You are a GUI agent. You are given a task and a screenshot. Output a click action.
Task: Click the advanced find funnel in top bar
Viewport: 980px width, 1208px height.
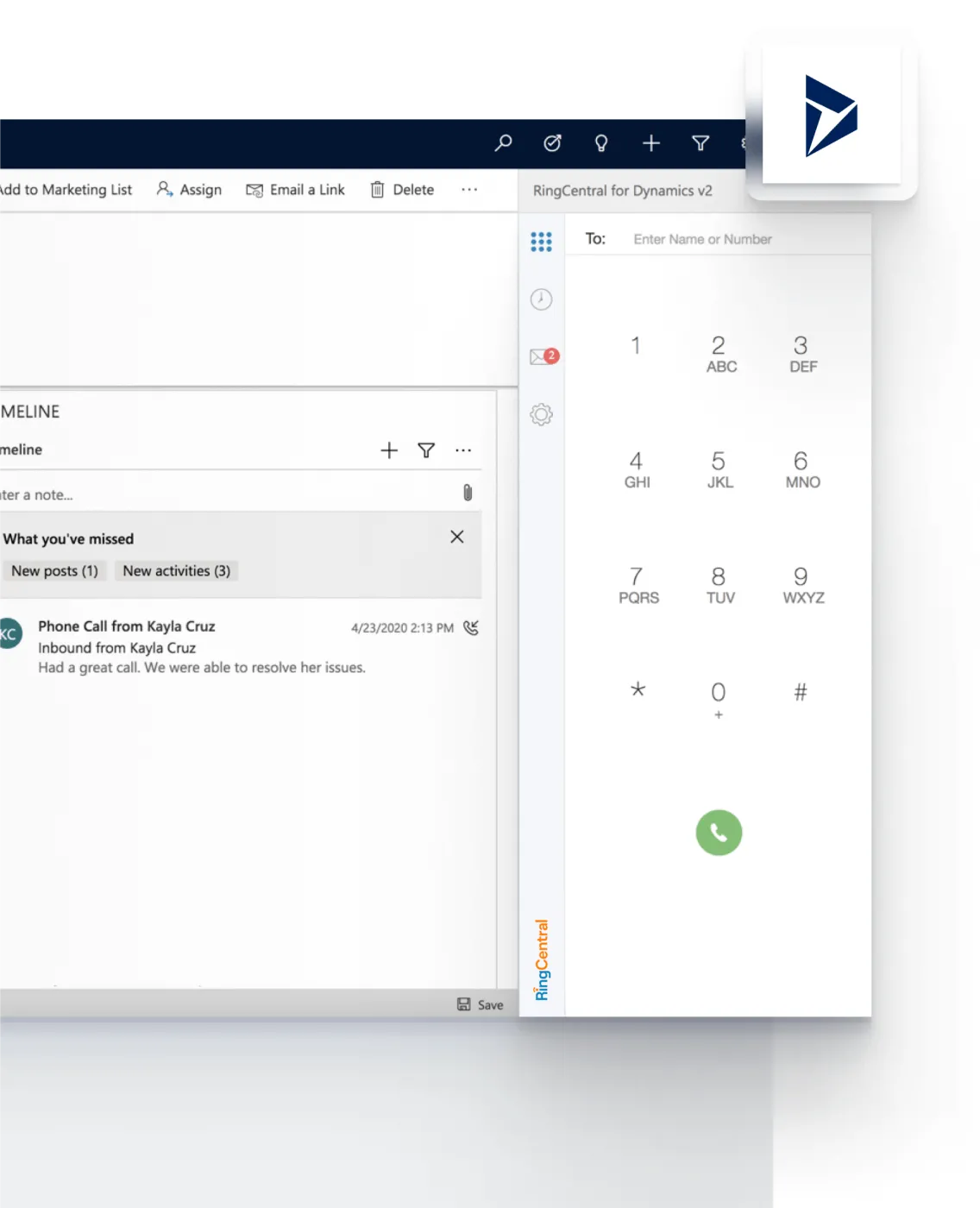point(700,143)
